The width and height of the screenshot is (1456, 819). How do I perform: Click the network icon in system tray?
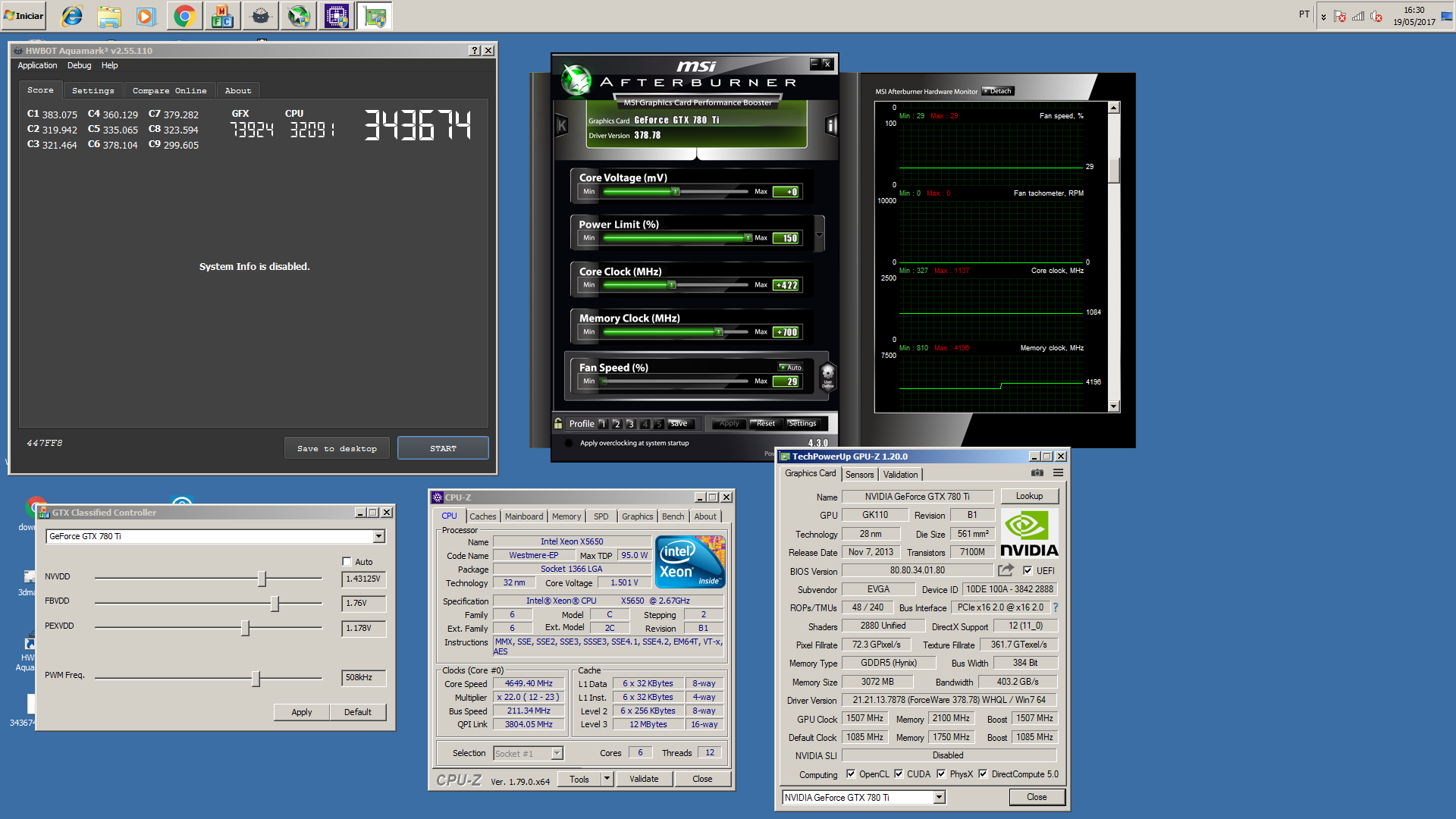[x=1358, y=16]
